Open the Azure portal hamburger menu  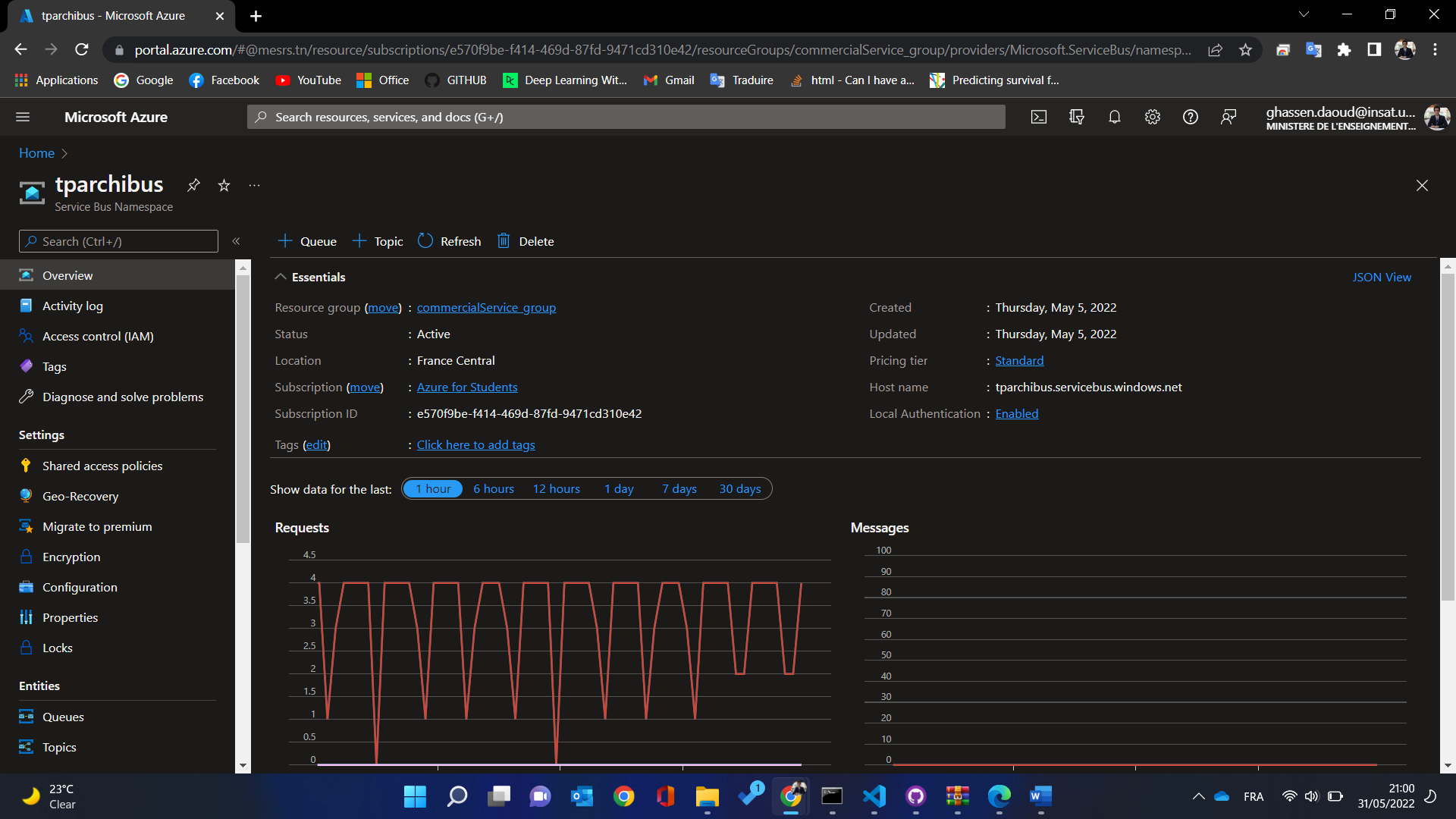(x=23, y=117)
